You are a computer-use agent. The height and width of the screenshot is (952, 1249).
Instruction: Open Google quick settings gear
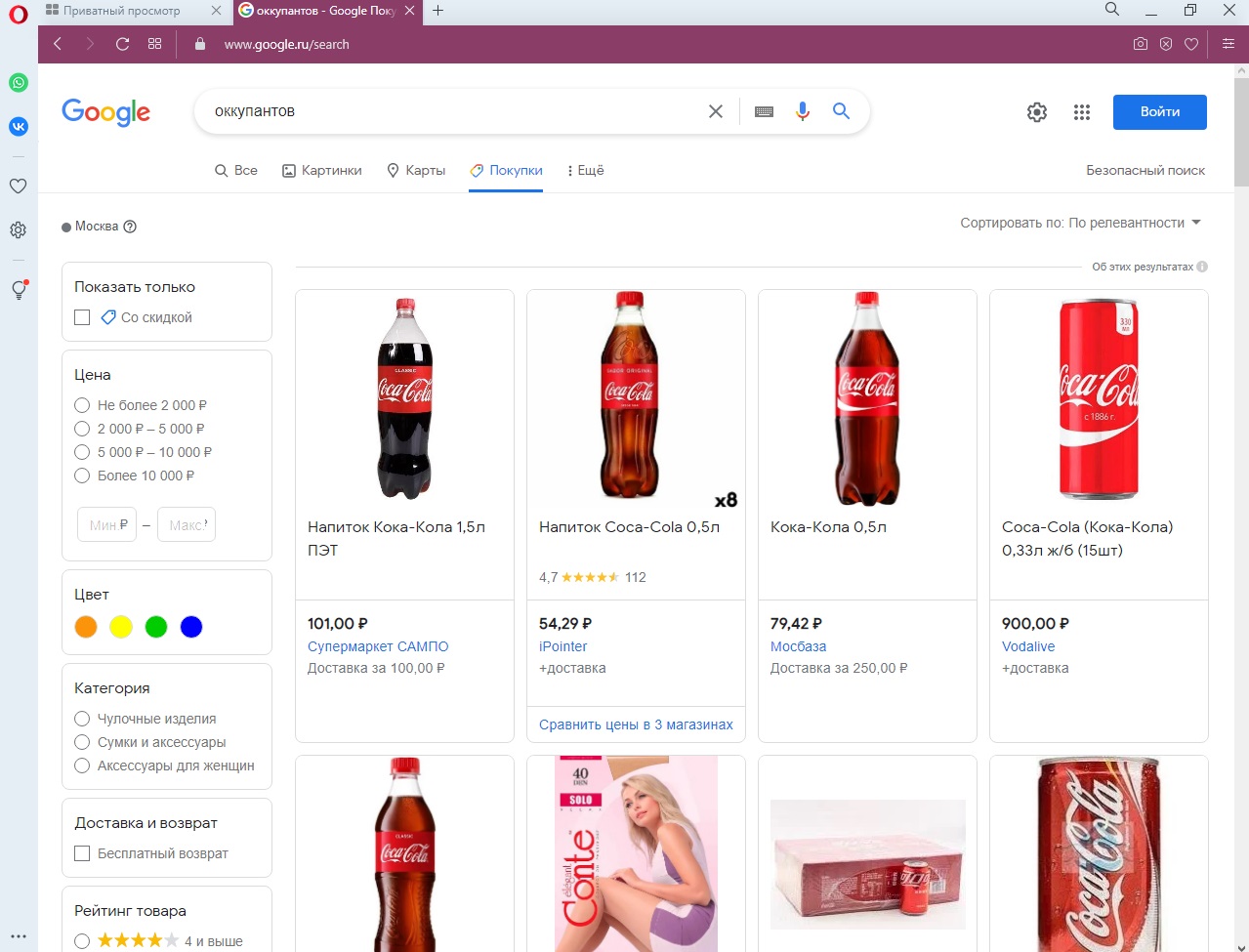pos(1037,112)
